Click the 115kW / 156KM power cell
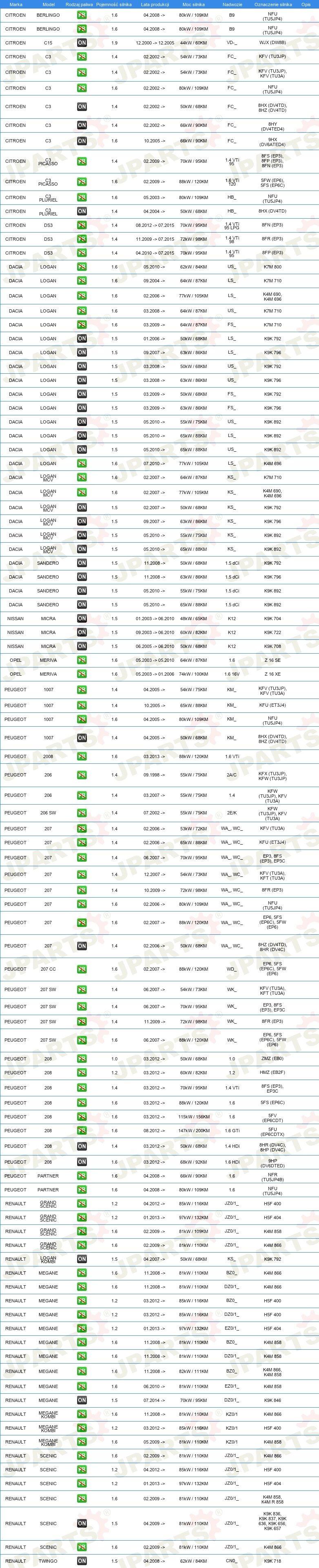This screenshot has width=319, height=1568. pos(194,1117)
